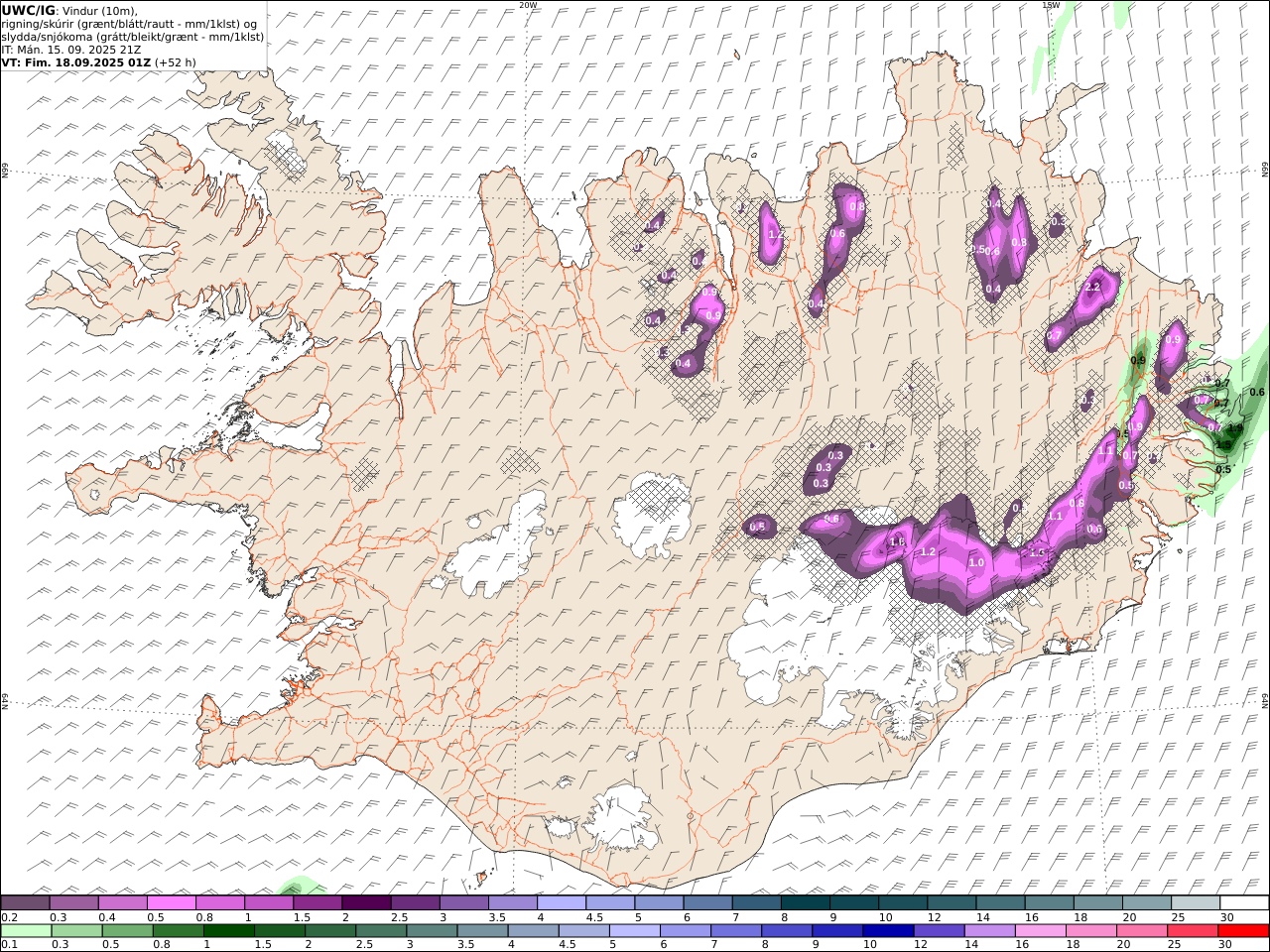Click the light lavender 4–4.5 swatch in upper legend
The image size is (1270, 952).
[562, 902]
